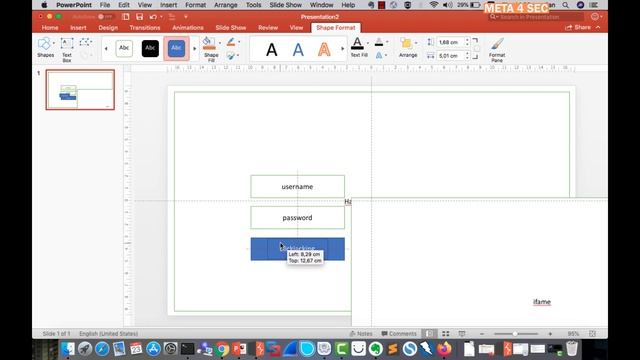Image resolution: width=640 pixels, height=360 pixels.
Task: Click the Share button
Action: 578,27
